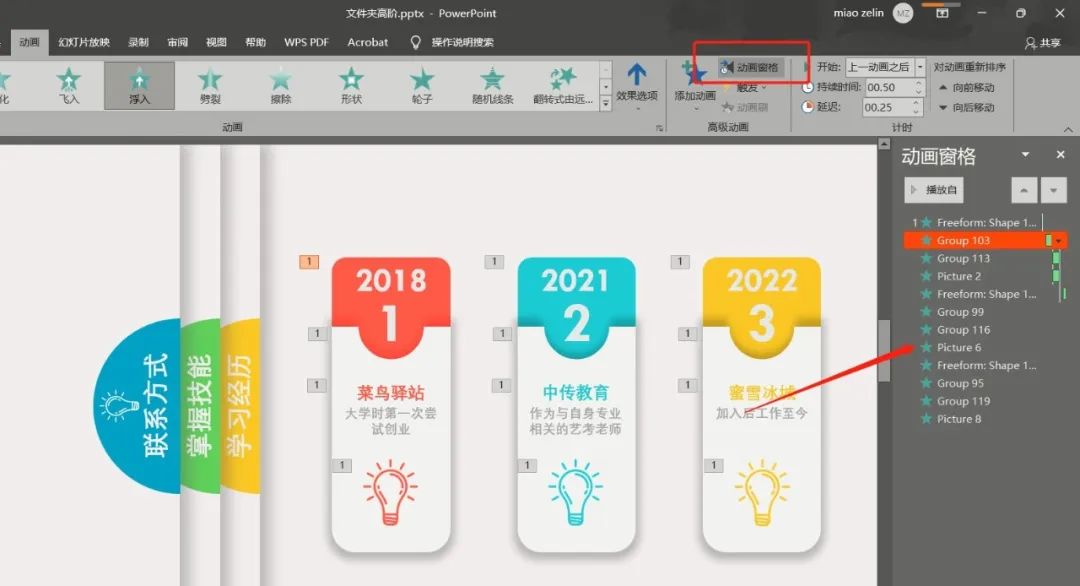Select the teal lightbulb on the 2021 card
1080x586 pixels.
click(x=575, y=492)
